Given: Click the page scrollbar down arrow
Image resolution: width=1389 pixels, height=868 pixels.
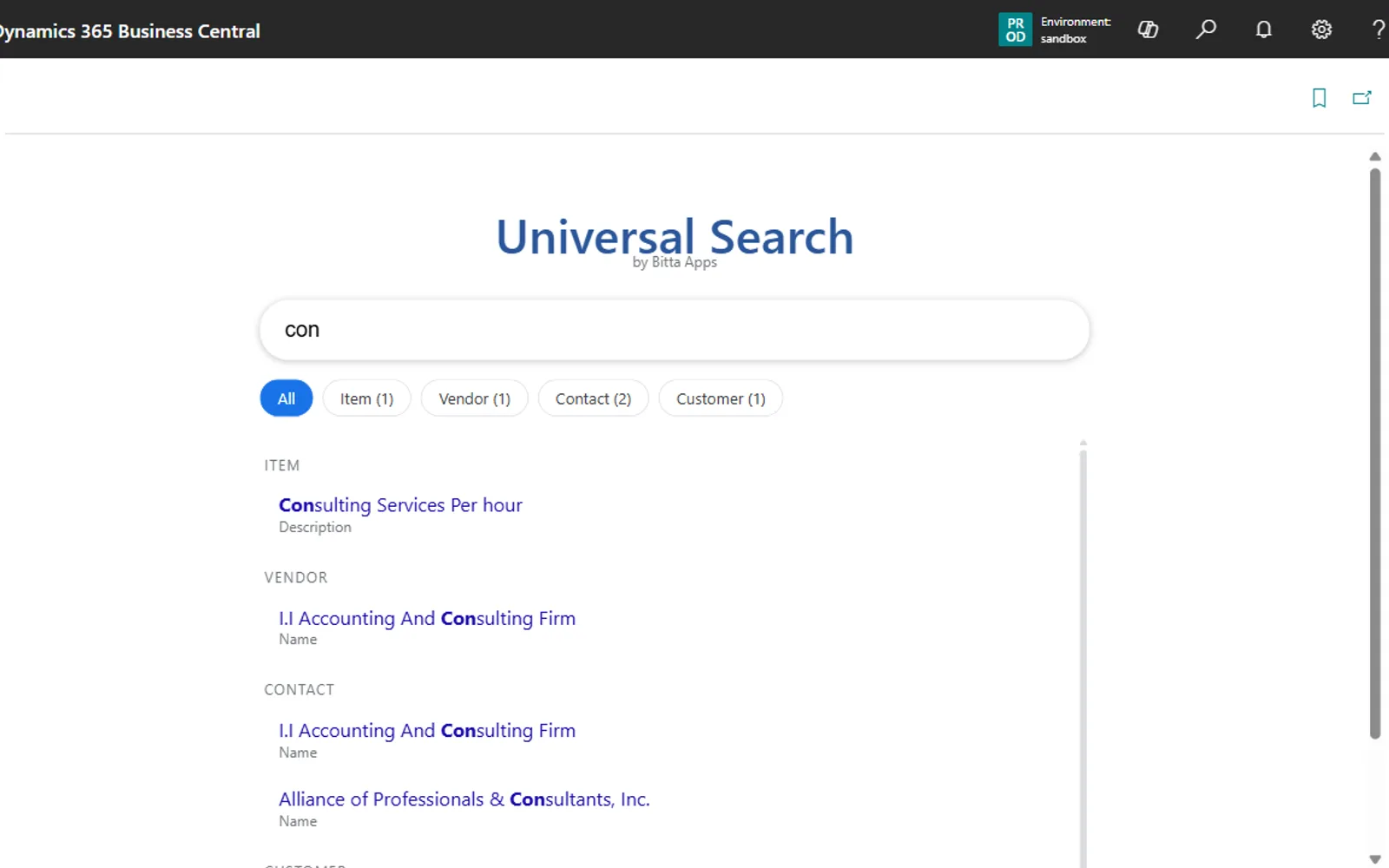Looking at the screenshot, I should click(1375, 859).
